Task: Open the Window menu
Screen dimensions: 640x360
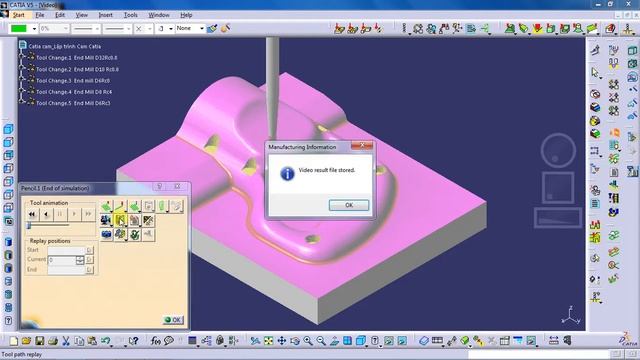Action: point(159,15)
